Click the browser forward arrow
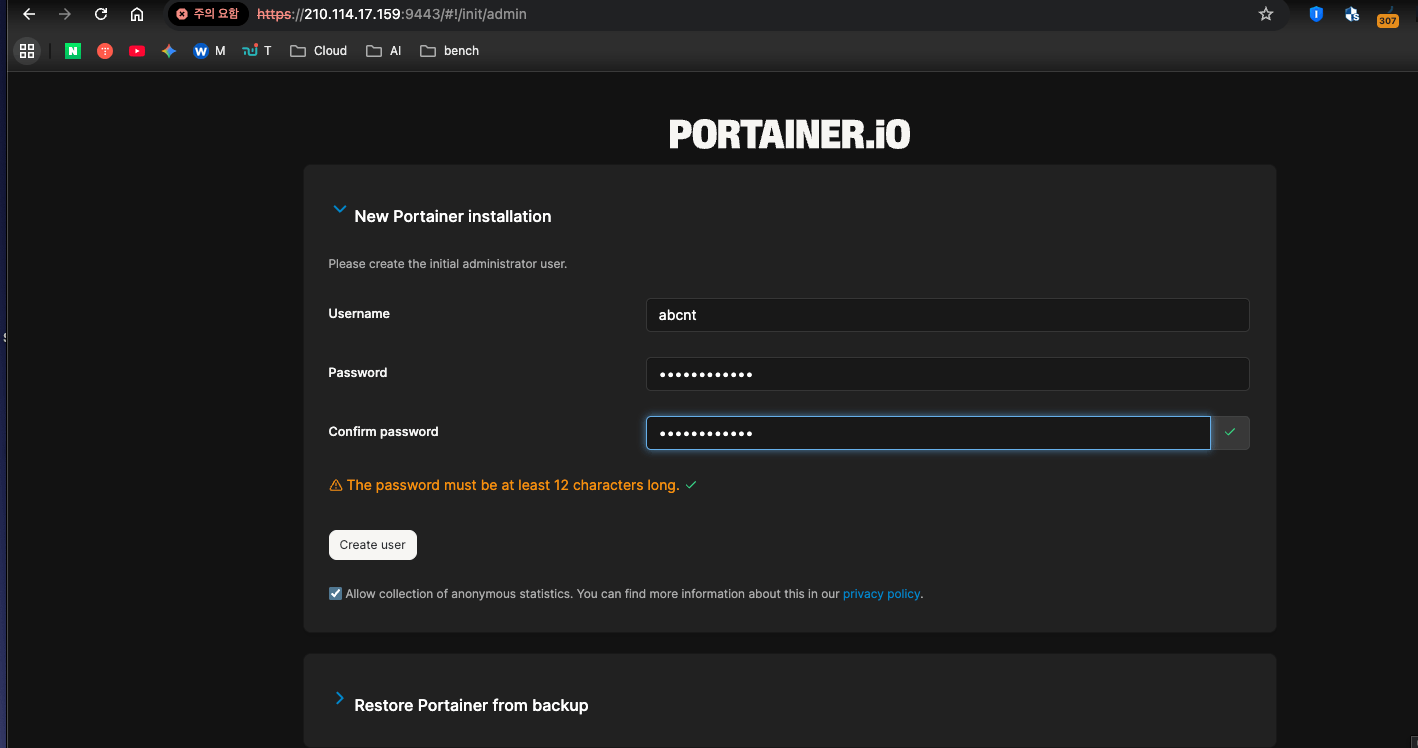 tap(65, 14)
